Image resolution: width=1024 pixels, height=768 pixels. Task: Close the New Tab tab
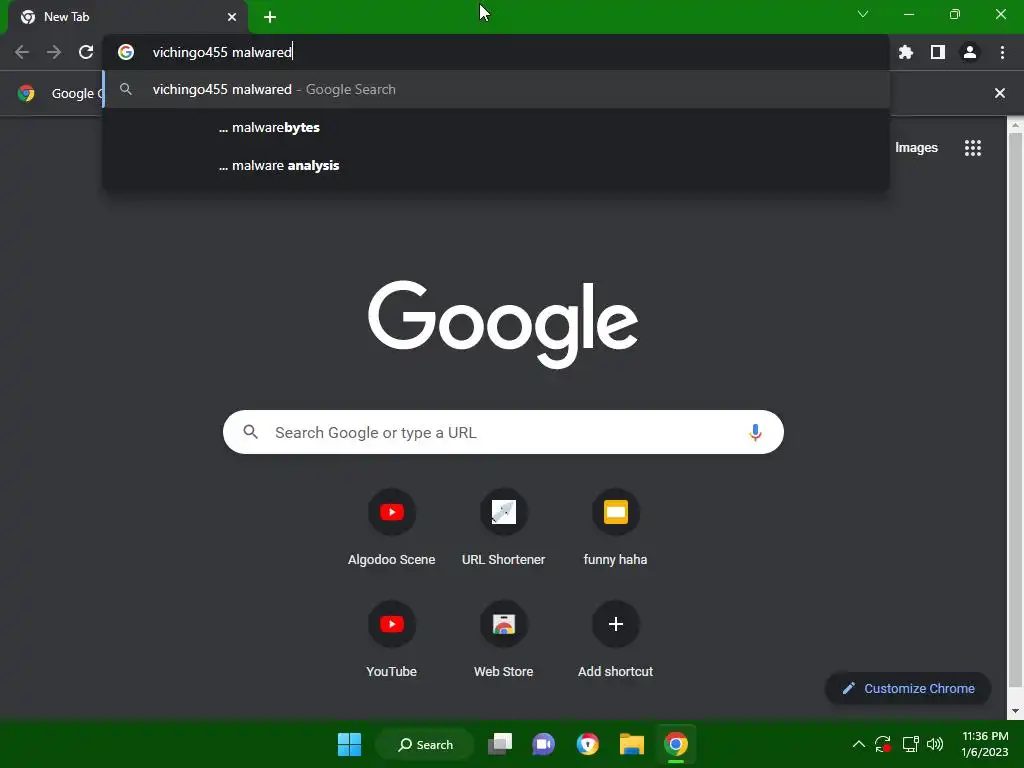point(232,17)
